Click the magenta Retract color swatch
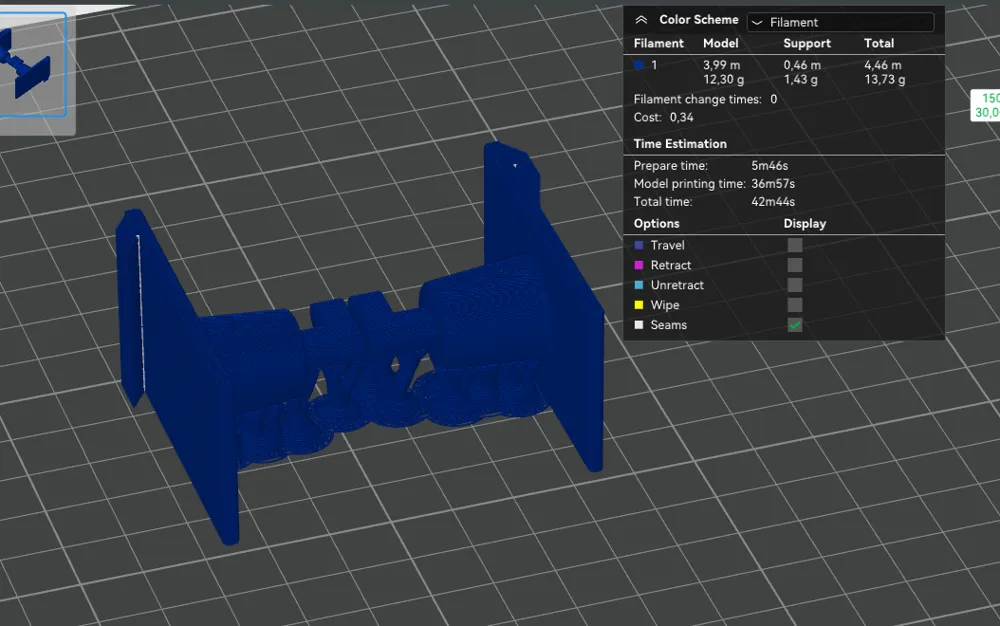Image resolution: width=1000 pixels, height=626 pixels. (639, 265)
